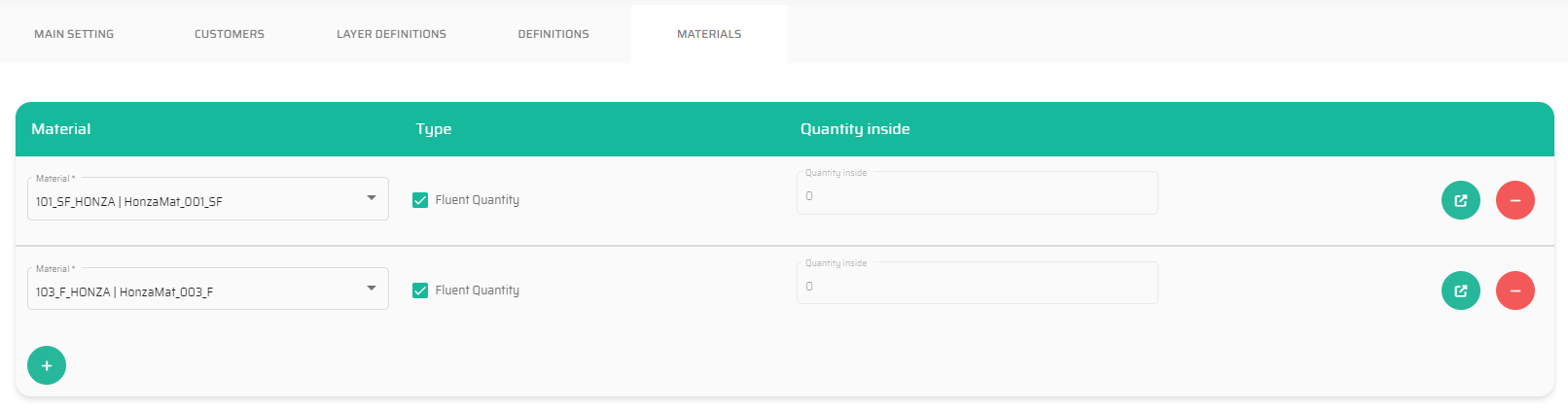Uncheck Fluent Quantity for 101_SF_HONZA
Viewport: 1568px width, 410px height.
tap(420, 200)
